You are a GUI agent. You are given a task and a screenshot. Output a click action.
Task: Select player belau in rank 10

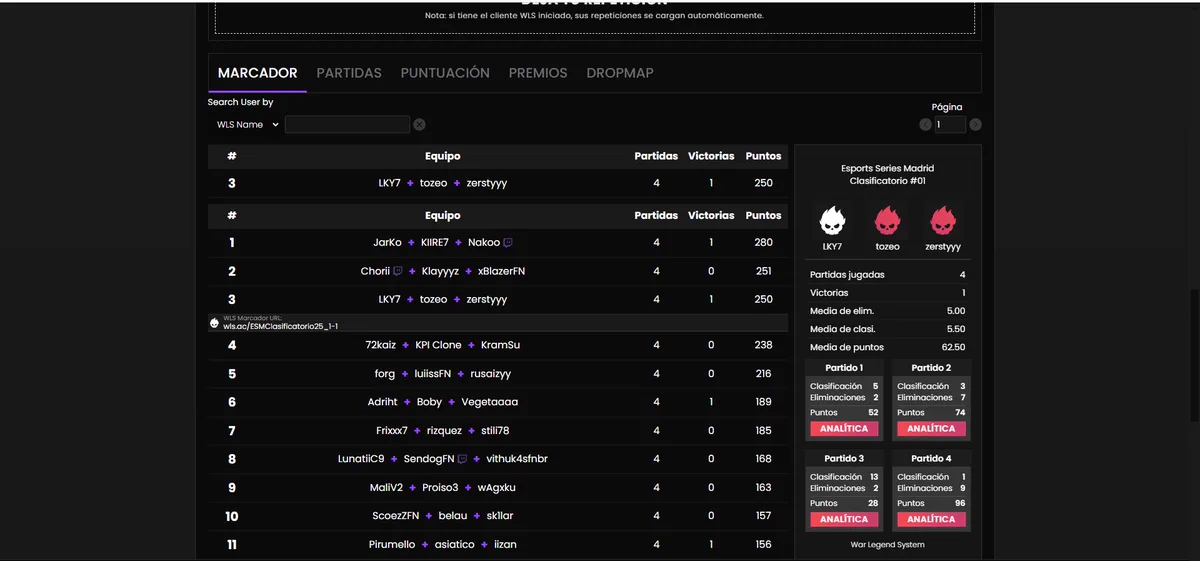[453, 516]
